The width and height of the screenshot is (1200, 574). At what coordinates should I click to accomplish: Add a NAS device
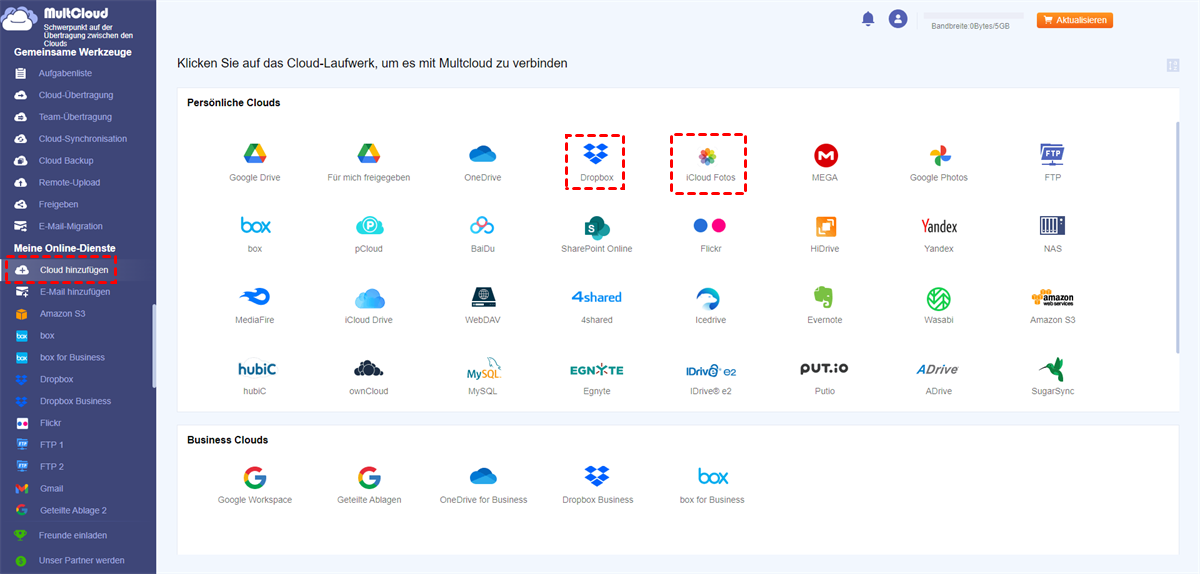(x=1052, y=235)
